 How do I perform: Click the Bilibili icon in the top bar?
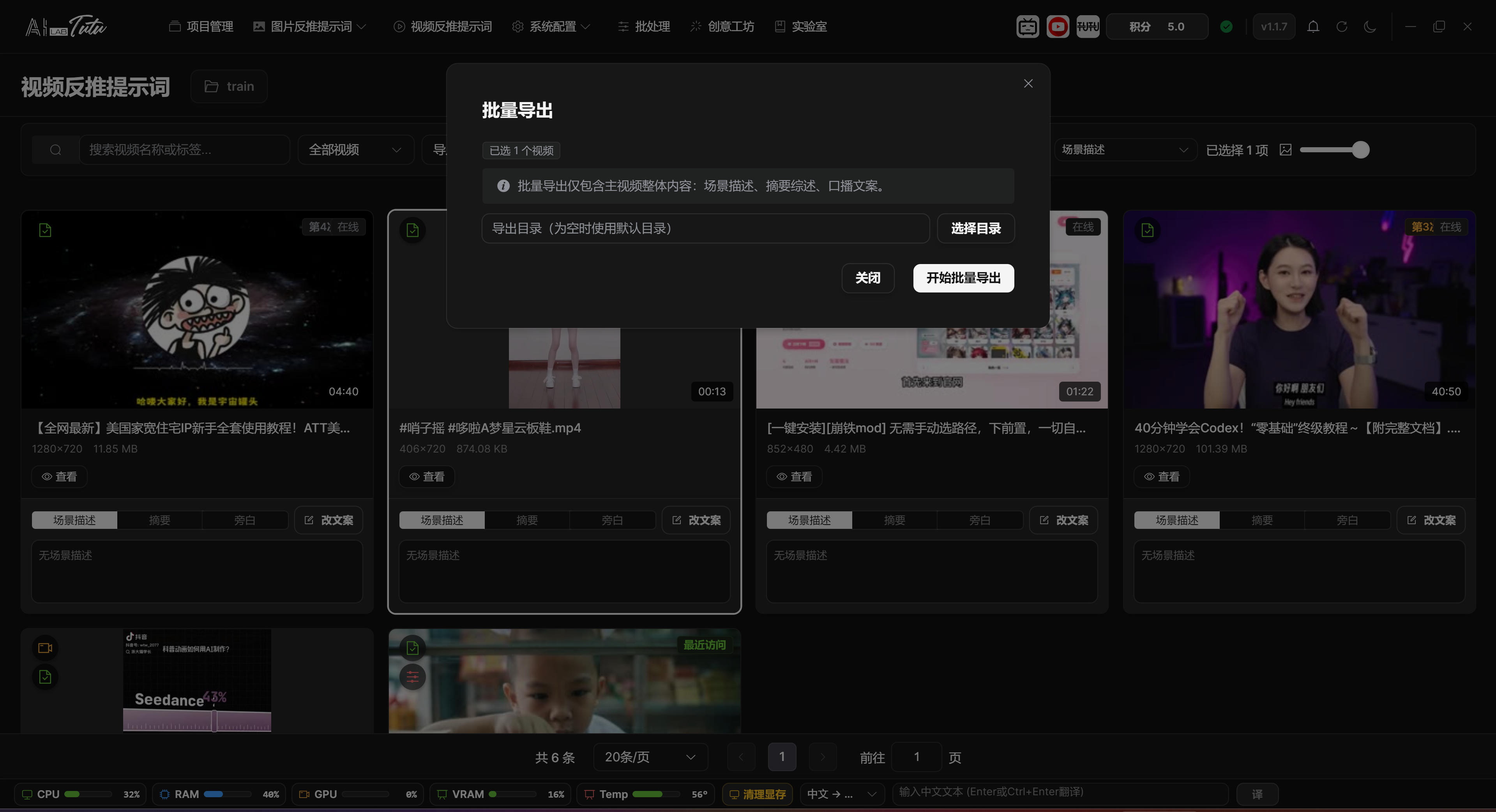point(1027,26)
